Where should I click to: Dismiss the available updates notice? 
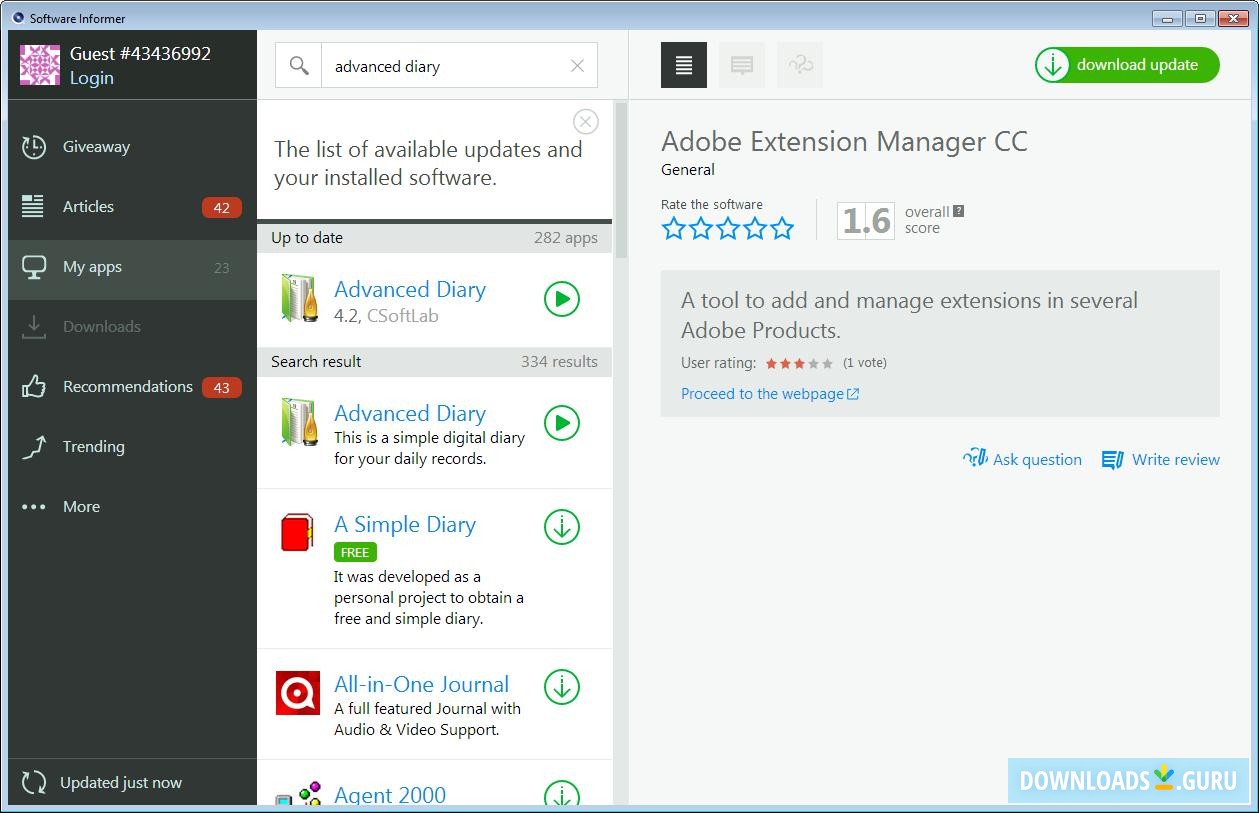coord(586,122)
